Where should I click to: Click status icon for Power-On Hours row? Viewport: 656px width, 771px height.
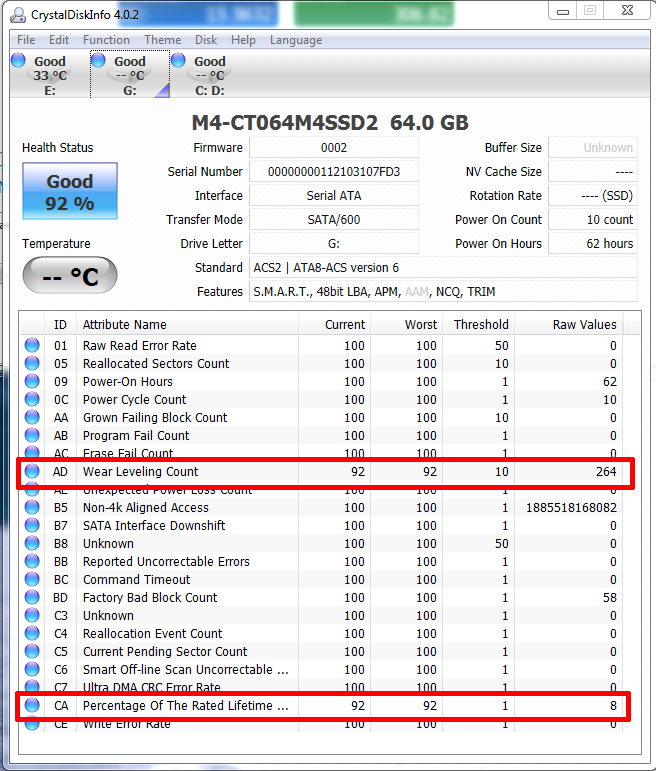(x=32, y=381)
